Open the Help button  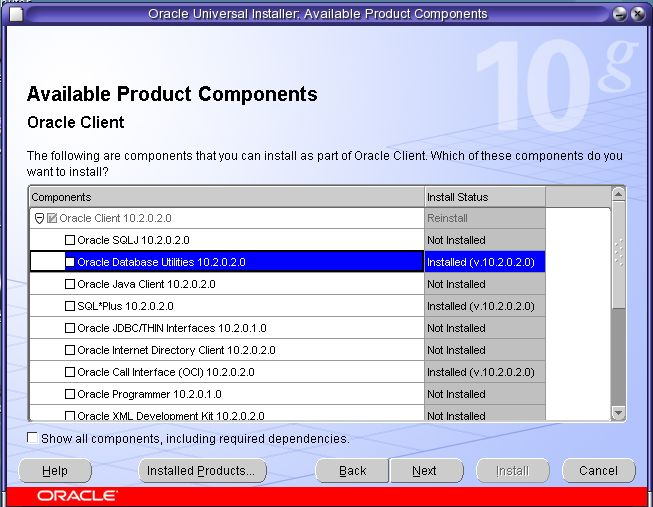click(55, 471)
